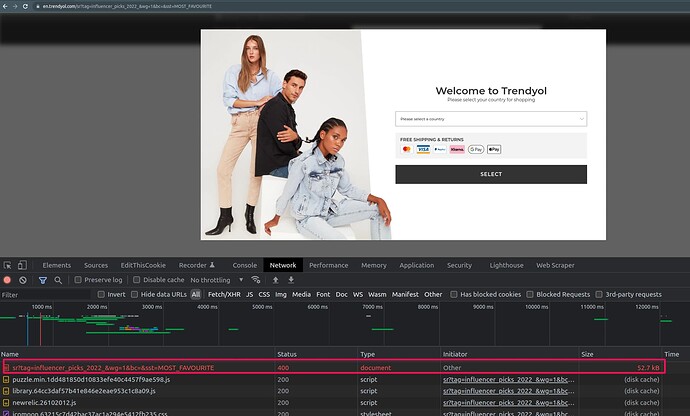Filter requests by Fetch/XHR type
The width and height of the screenshot is (690, 416).
pyautogui.click(x=224, y=295)
